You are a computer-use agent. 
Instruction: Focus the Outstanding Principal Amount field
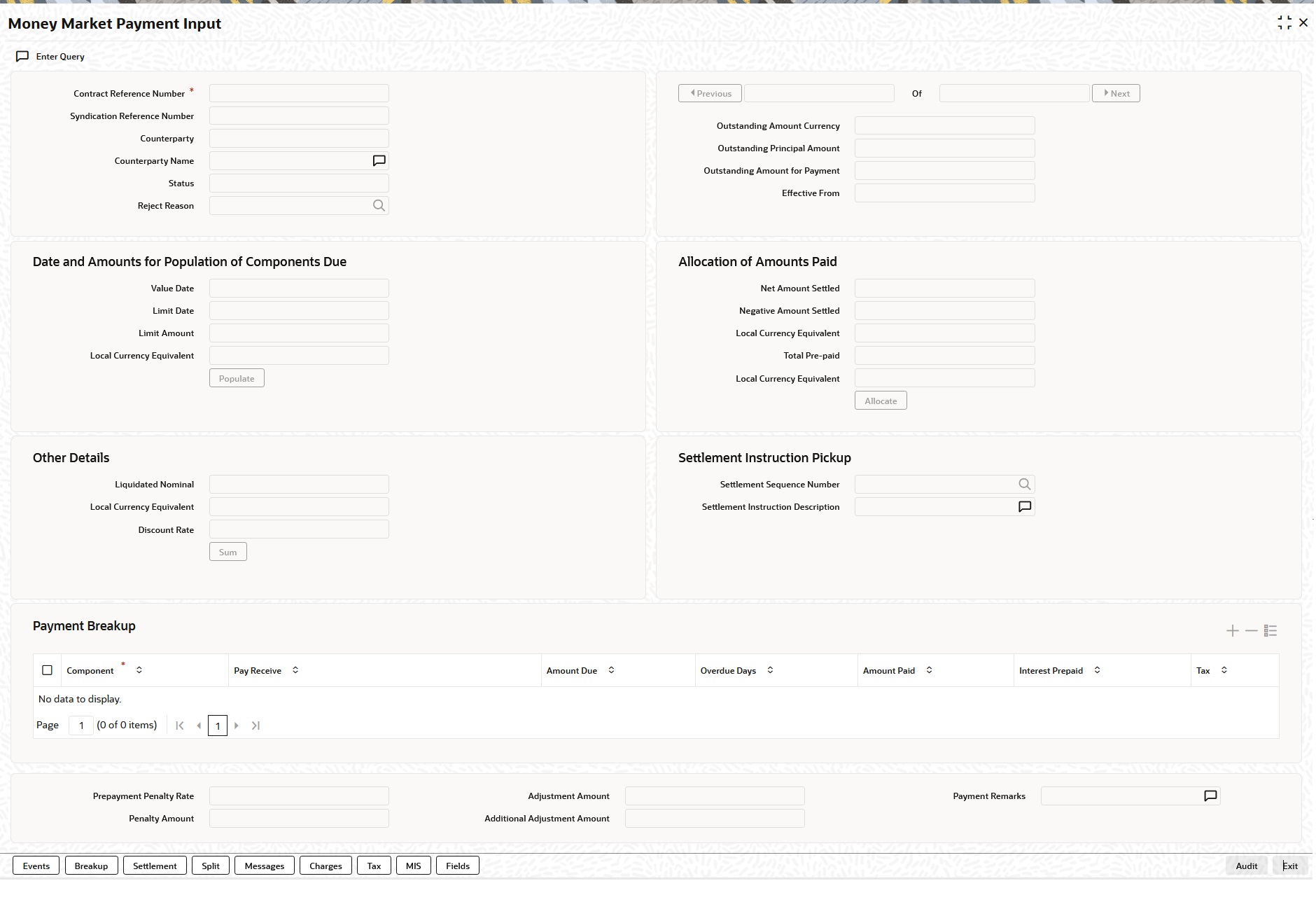click(945, 148)
